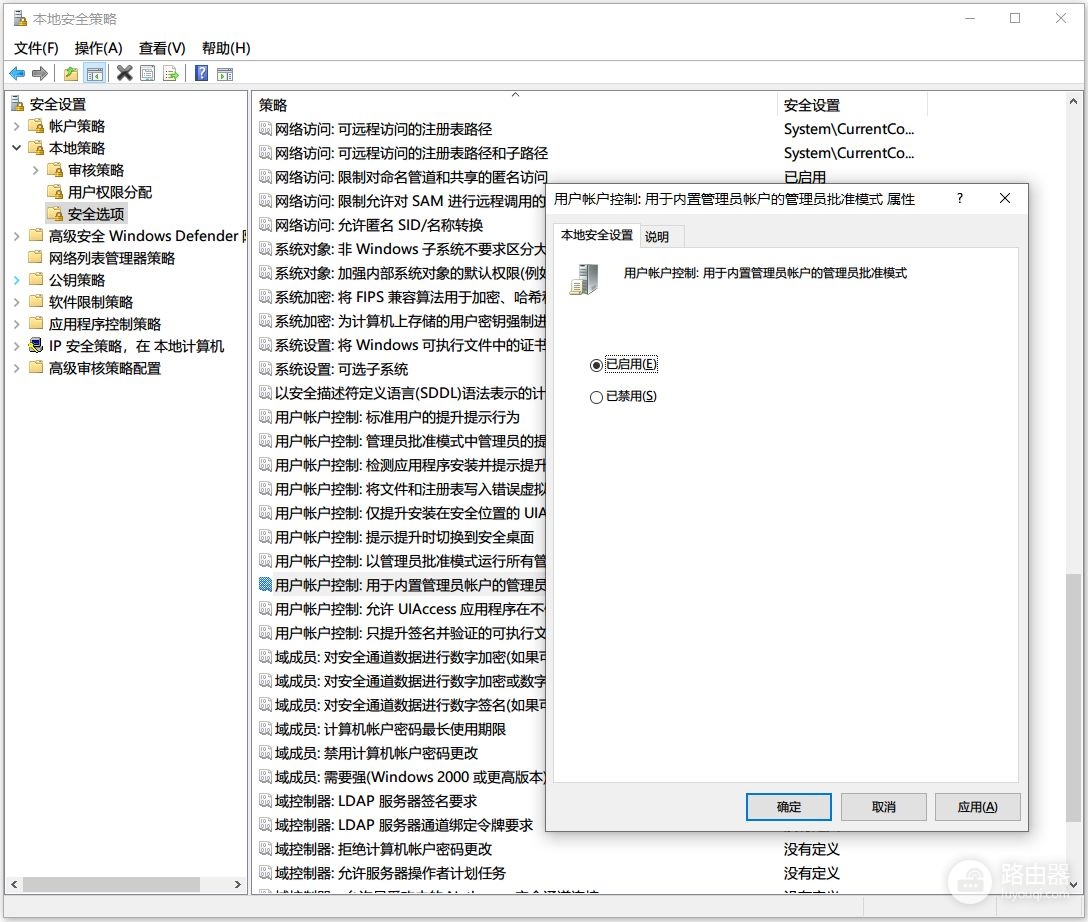Click the horizontal scrollbar thumb in tree pane
This screenshot has width=1088, height=922.
(x=111, y=885)
